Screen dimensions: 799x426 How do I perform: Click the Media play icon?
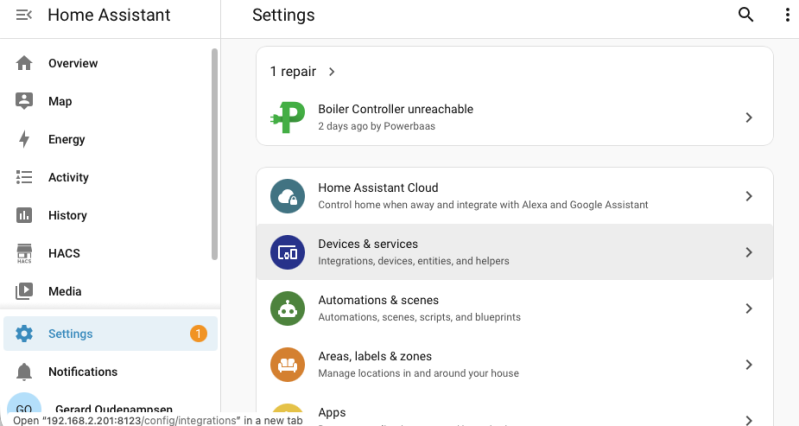pos(24,291)
